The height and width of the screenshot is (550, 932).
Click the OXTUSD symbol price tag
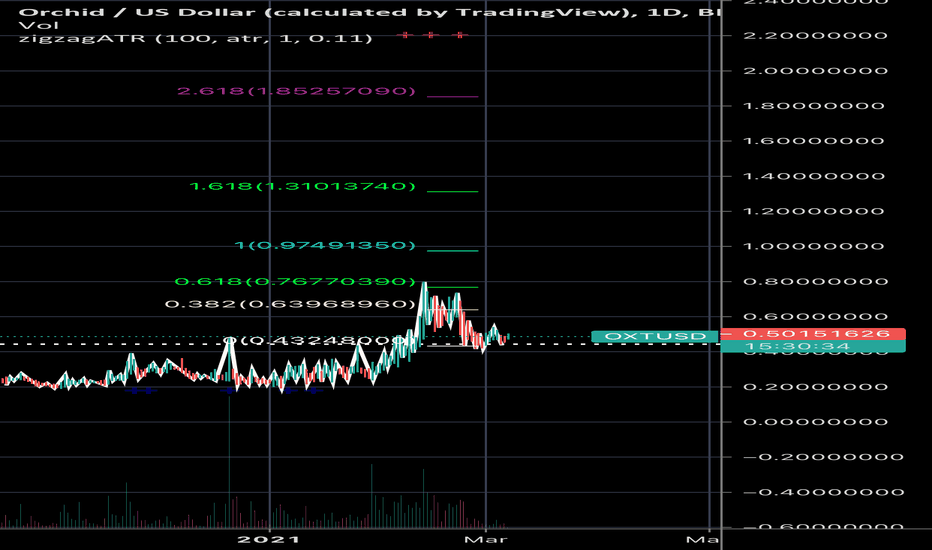[655, 337]
